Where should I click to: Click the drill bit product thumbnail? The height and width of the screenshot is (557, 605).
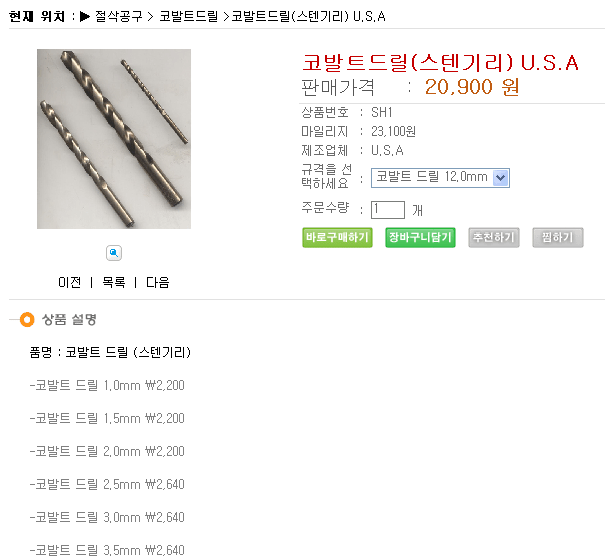[x=114, y=139]
